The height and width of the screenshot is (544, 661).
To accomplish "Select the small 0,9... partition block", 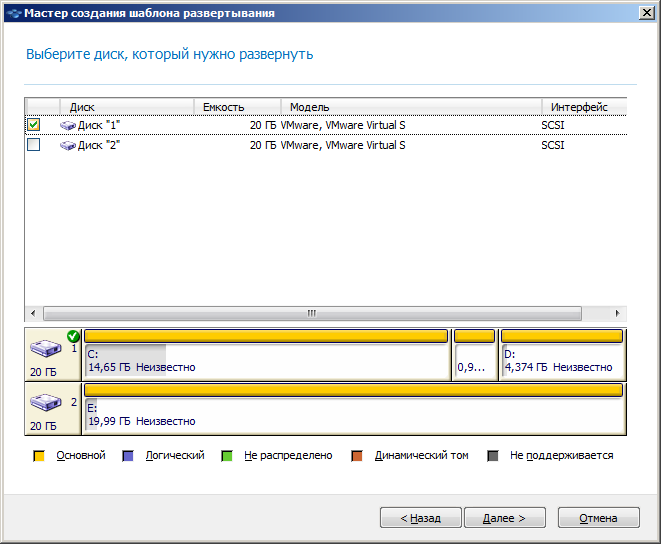I will click(x=474, y=355).
